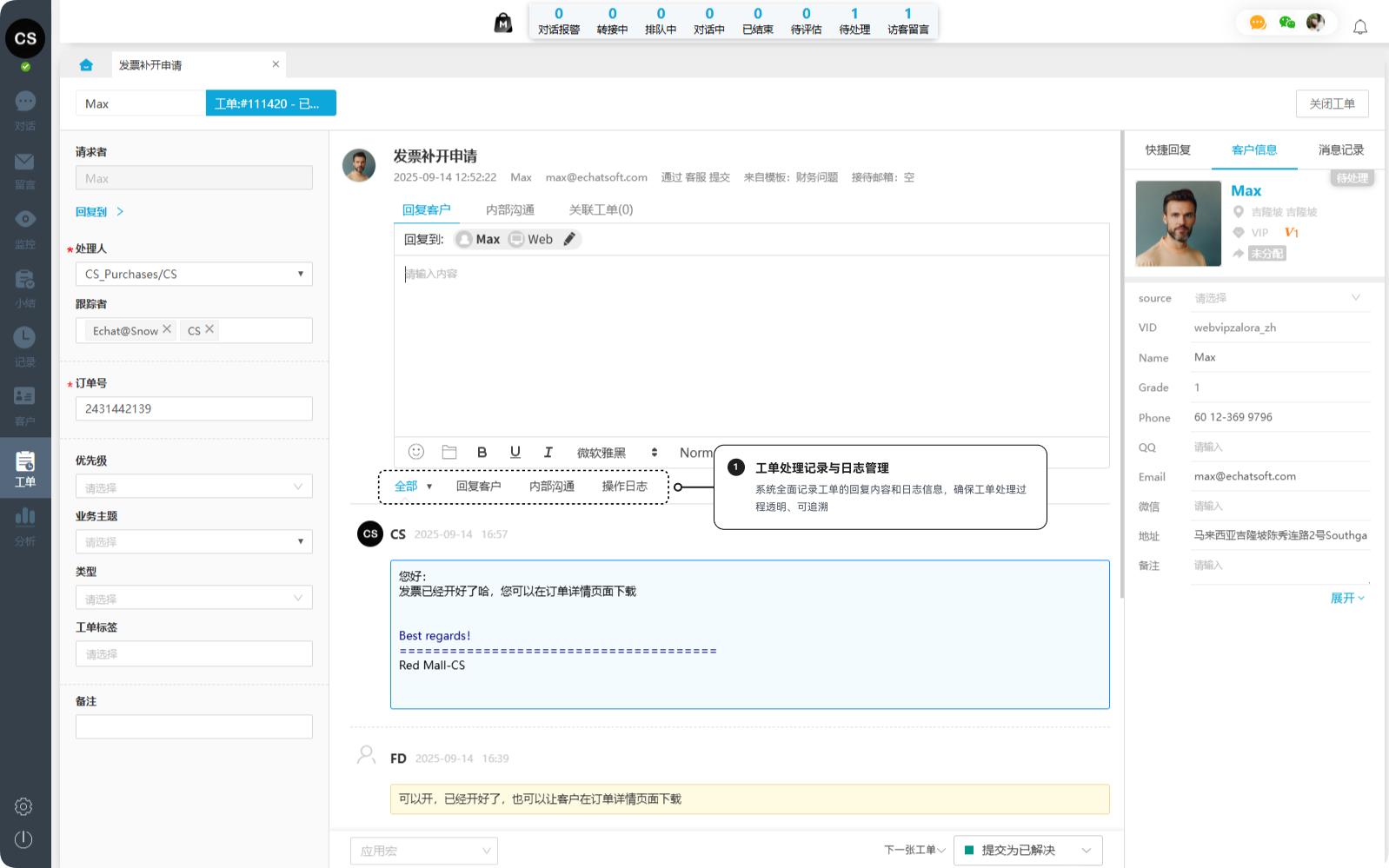Click the 关闭工单 button
The image size is (1389, 868).
click(x=1332, y=103)
